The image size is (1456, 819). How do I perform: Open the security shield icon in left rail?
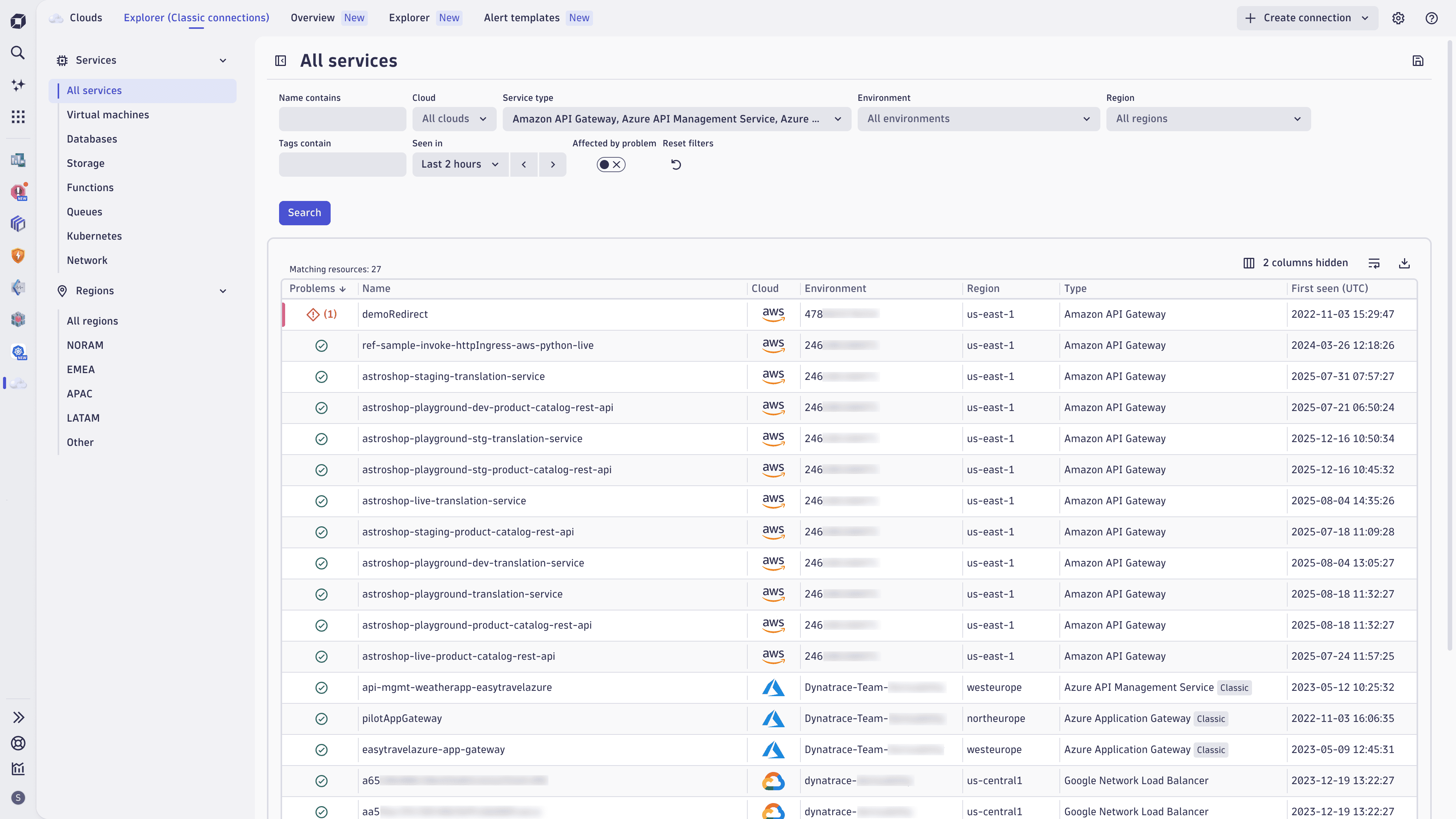click(x=18, y=256)
